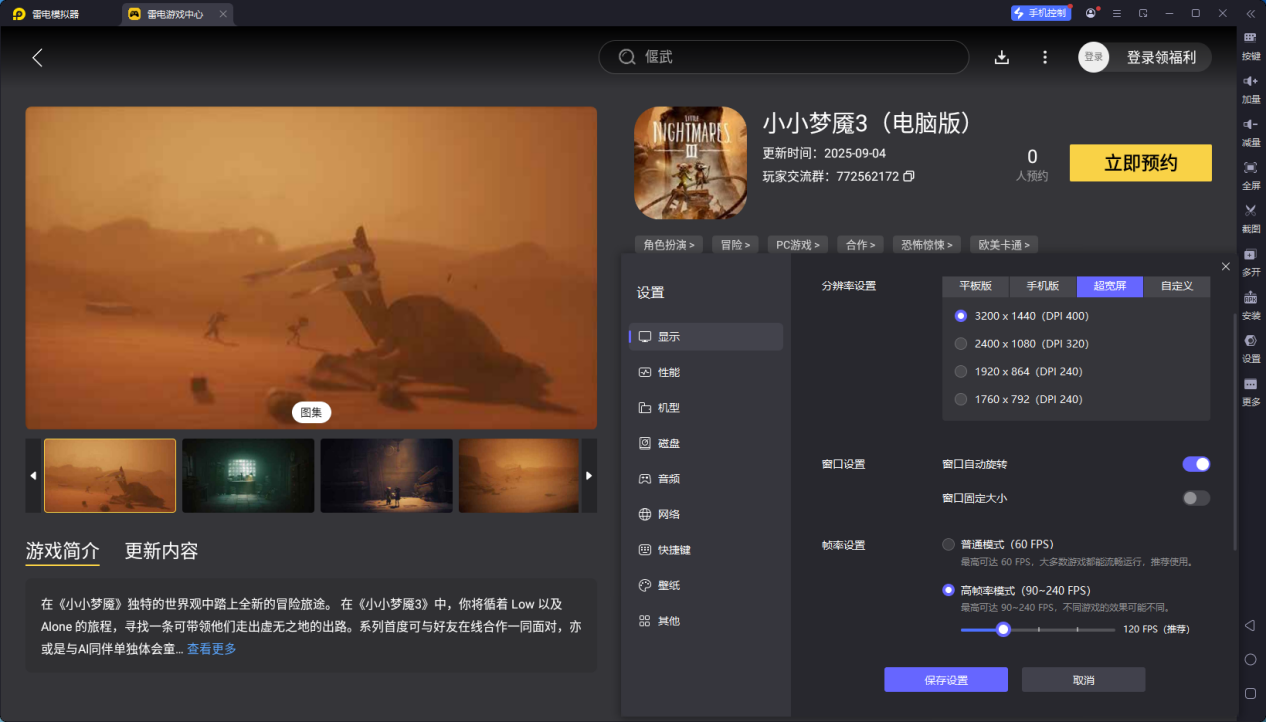1266x722 pixels.
Task: Click the 减量 volume down icon
Action: (x=1250, y=124)
